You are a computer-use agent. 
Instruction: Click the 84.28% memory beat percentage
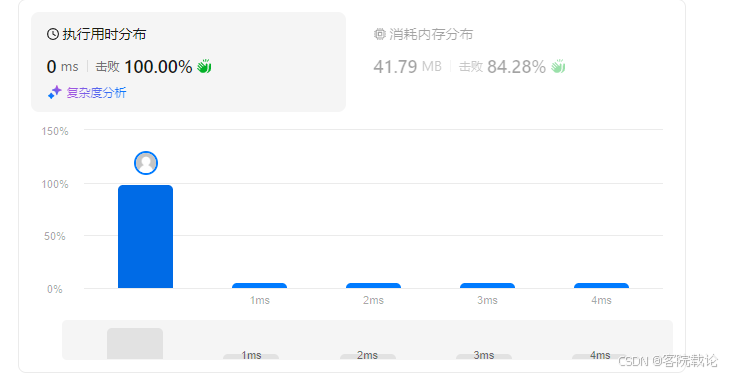coord(517,67)
